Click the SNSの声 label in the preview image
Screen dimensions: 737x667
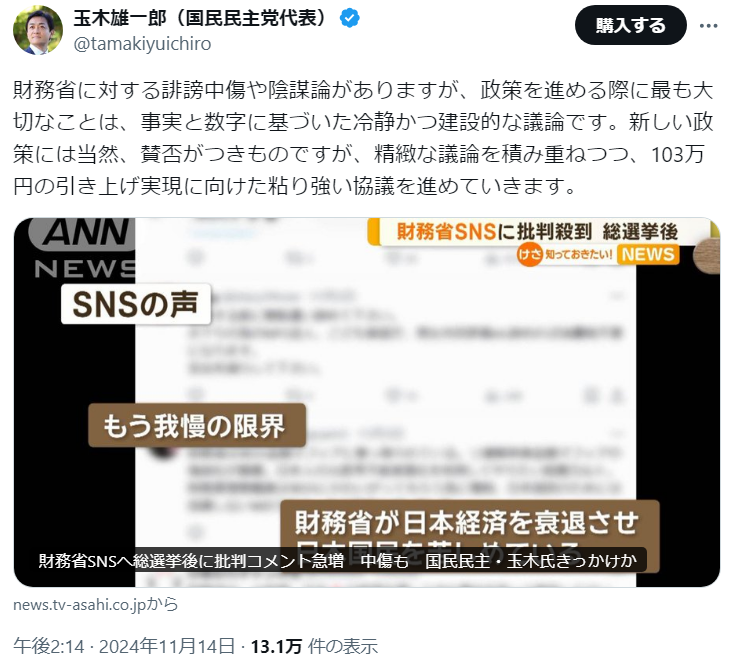(x=135, y=304)
